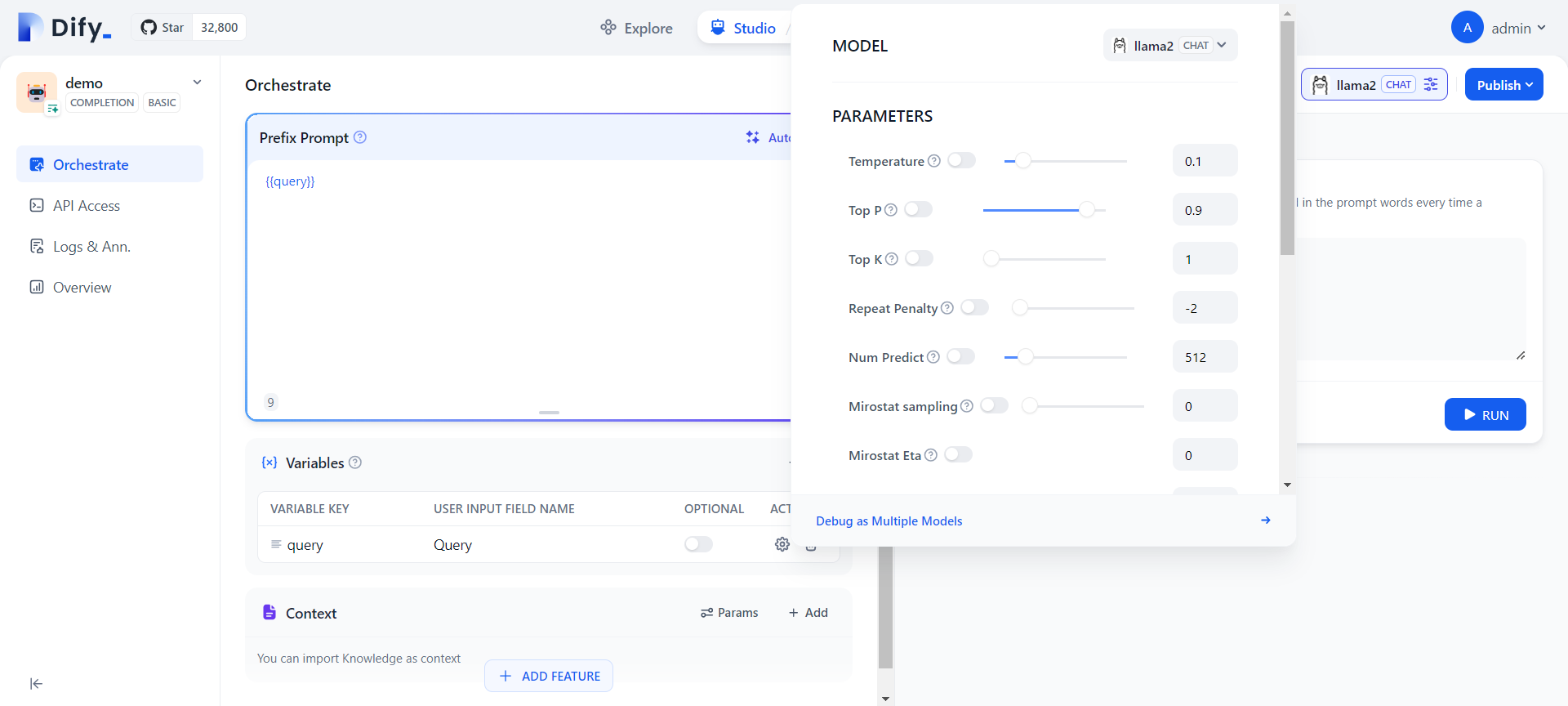Click the Variables help icon
The height and width of the screenshot is (706, 1568).
tap(355, 462)
